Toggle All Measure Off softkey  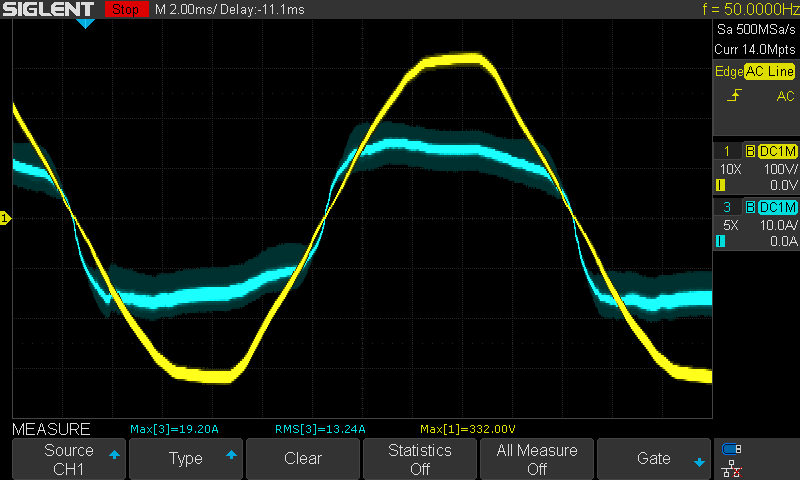click(x=537, y=459)
